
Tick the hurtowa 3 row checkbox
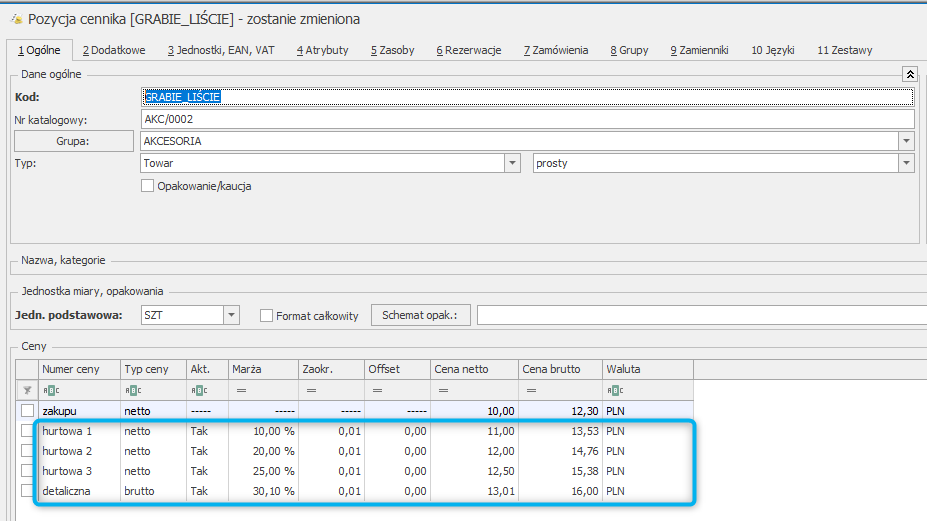point(27,471)
